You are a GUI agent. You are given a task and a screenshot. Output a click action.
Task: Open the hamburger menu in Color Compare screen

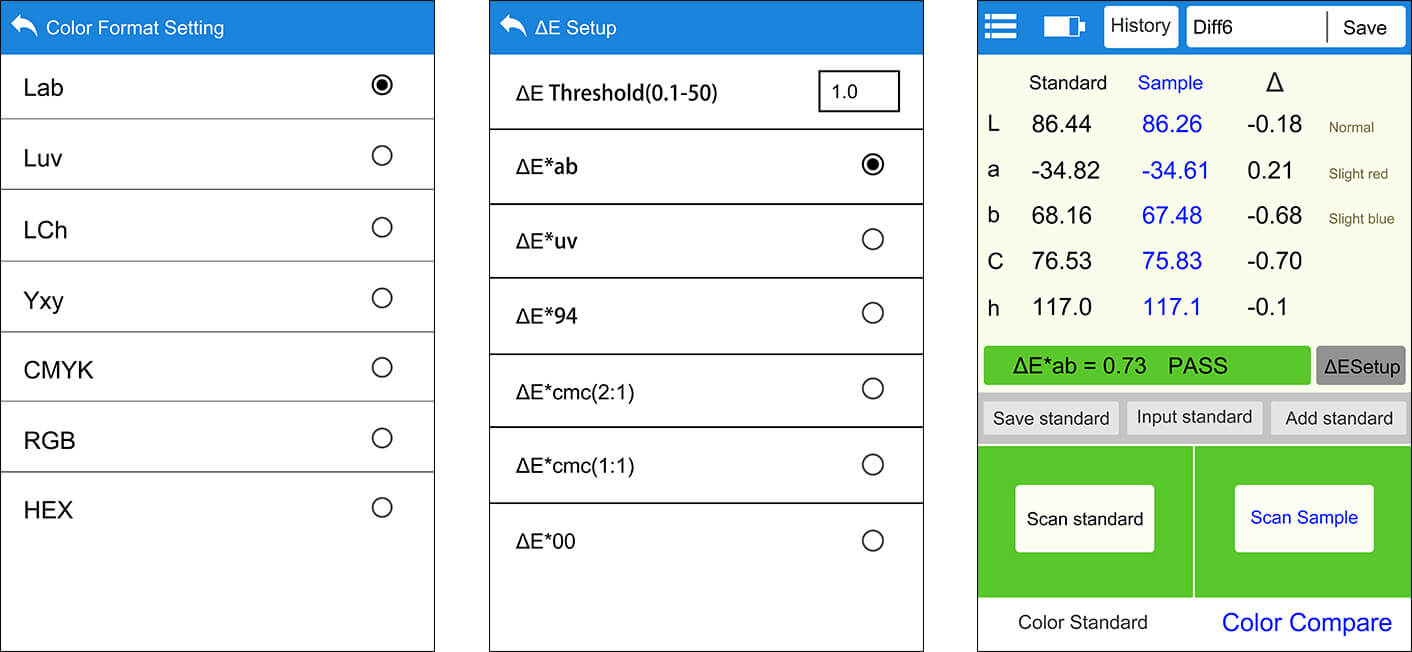[1000, 26]
